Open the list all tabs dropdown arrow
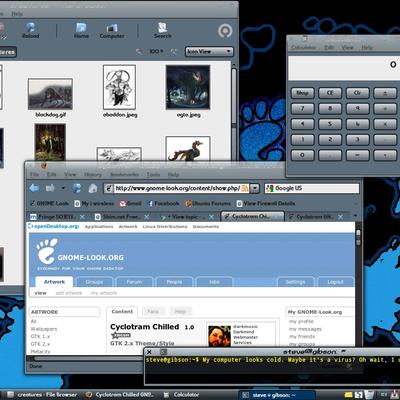Image resolution: width=400 pixels, height=400 pixels. (355, 216)
